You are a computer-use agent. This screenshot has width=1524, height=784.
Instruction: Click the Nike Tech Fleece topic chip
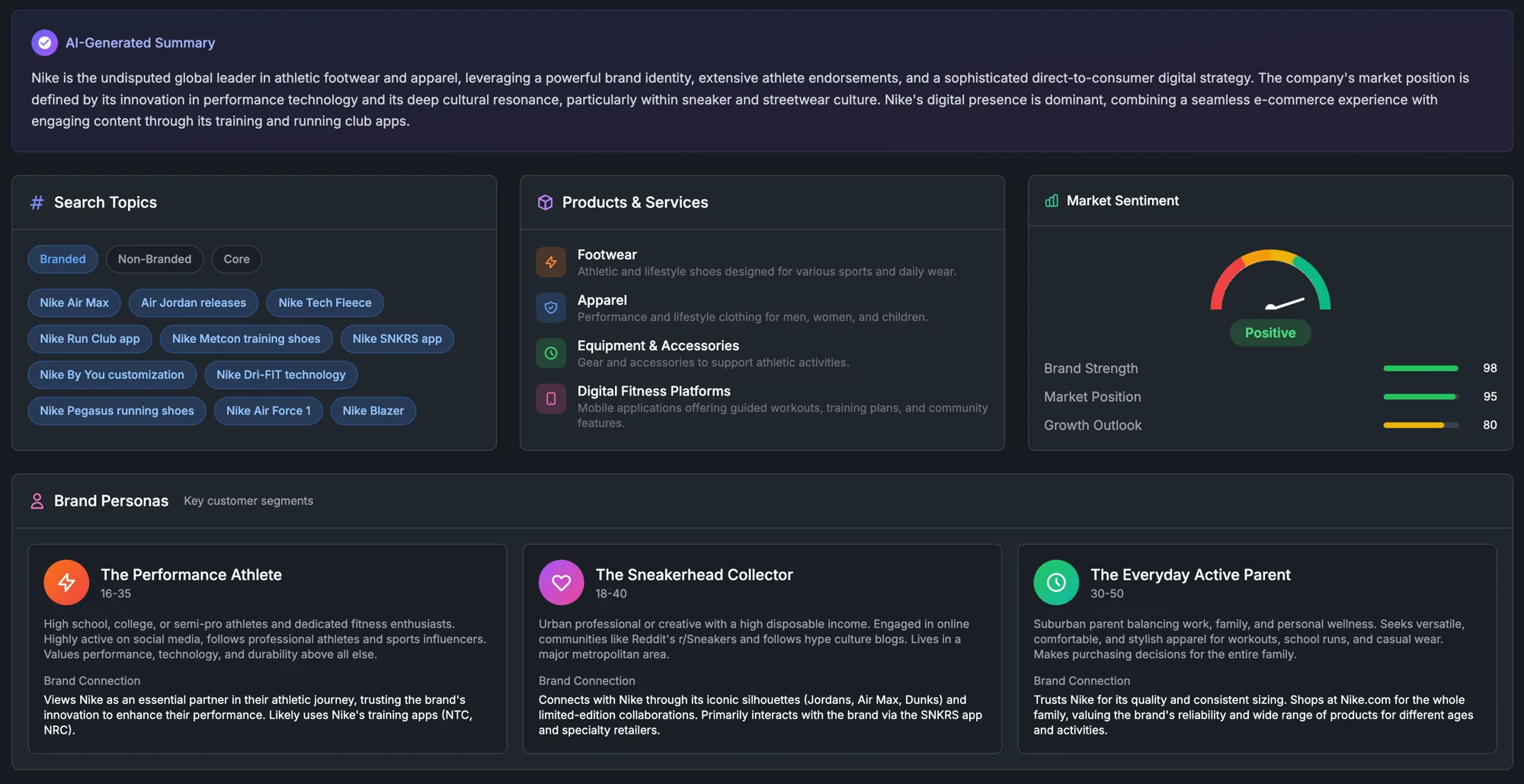pyautogui.click(x=325, y=303)
